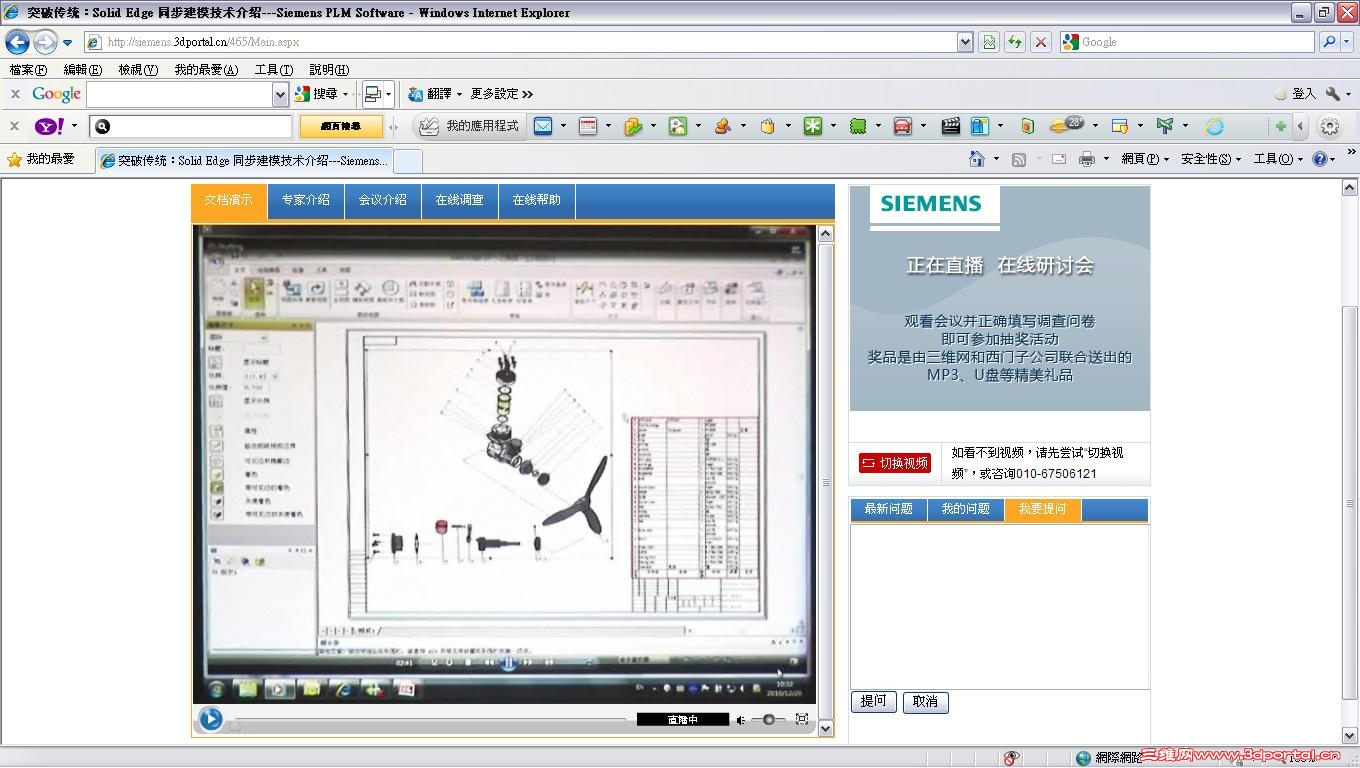Click the calendar icon on the Yahoo toolbar
The width and height of the screenshot is (1360, 768).
point(588,126)
